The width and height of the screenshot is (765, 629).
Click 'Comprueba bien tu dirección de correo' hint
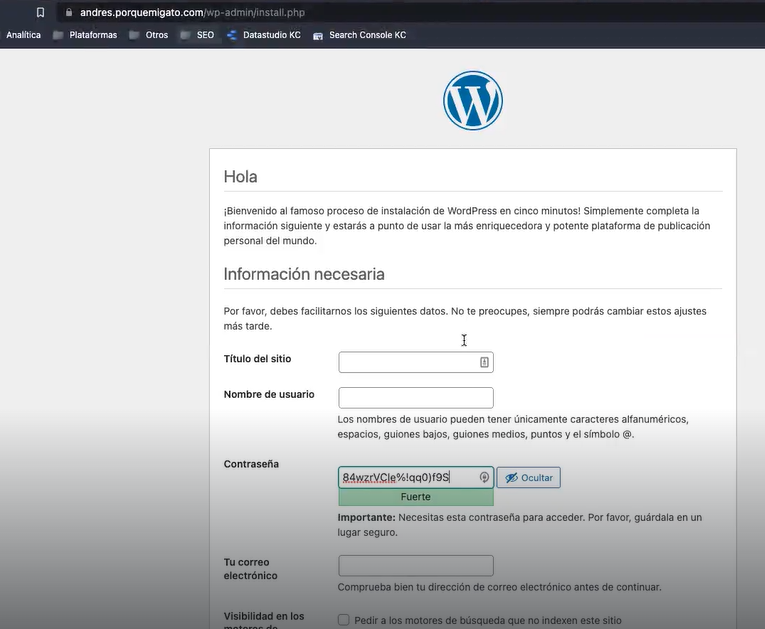(499, 587)
